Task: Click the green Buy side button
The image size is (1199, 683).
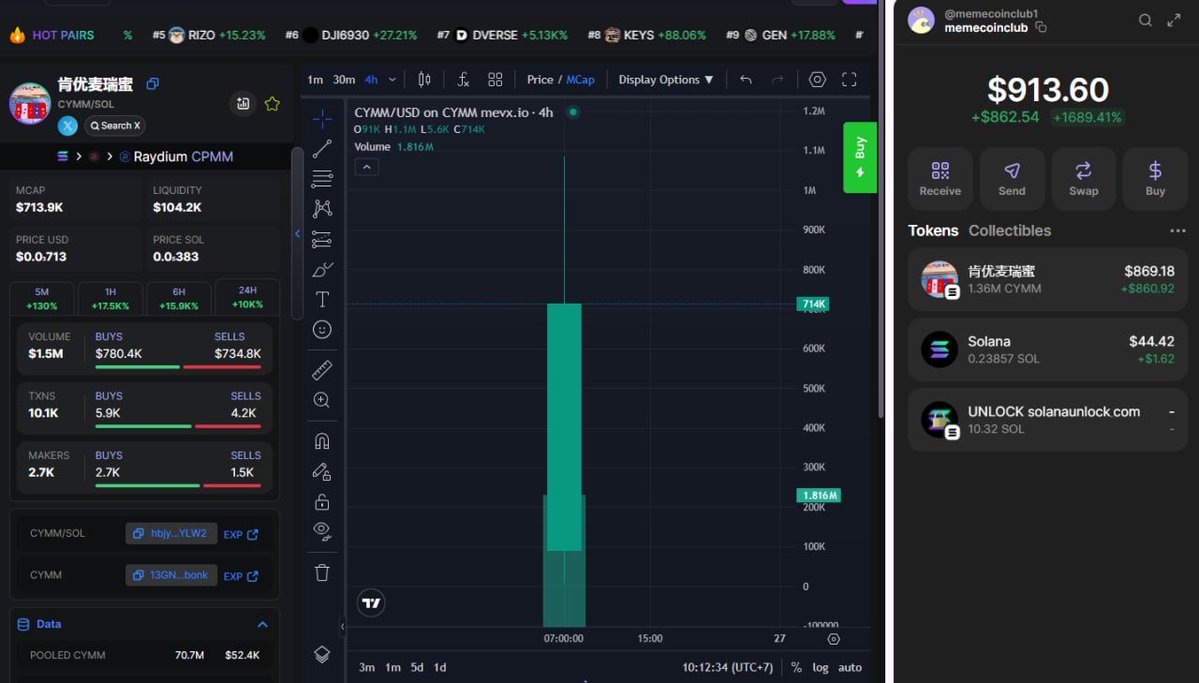Action: (x=859, y=158)
